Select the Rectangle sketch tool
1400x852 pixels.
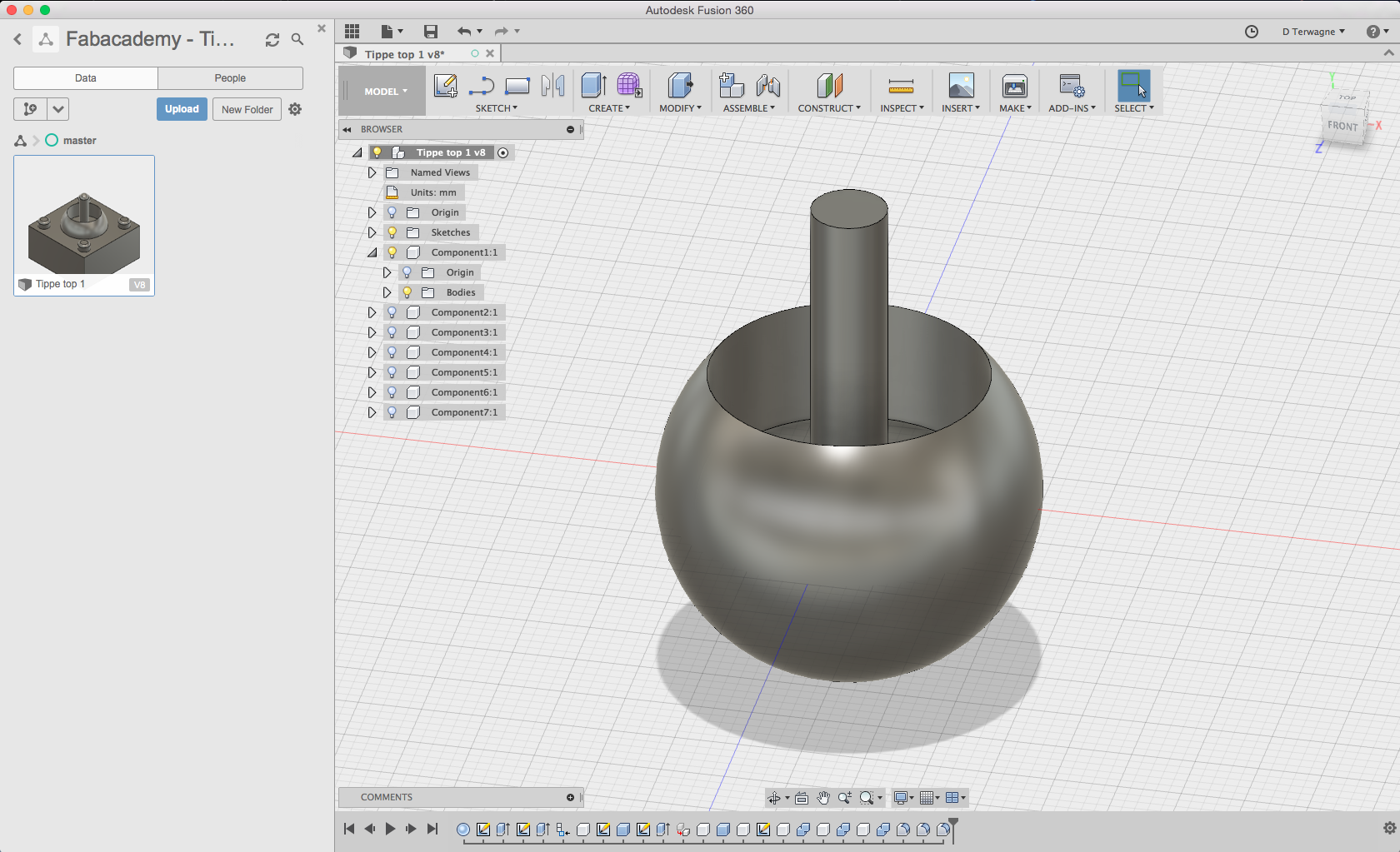coord(517,86)
